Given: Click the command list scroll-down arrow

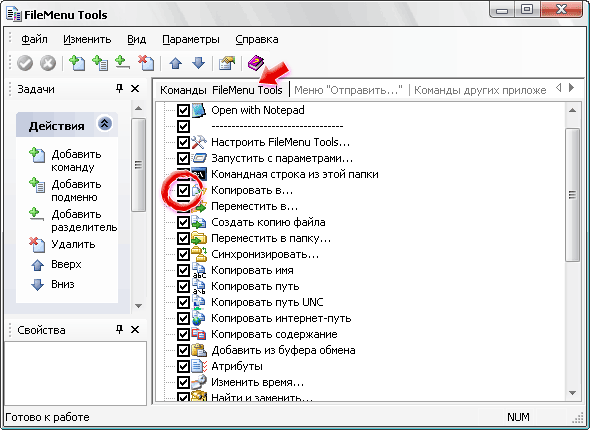Looking at the screenshot, I should (x=572, y=393).
